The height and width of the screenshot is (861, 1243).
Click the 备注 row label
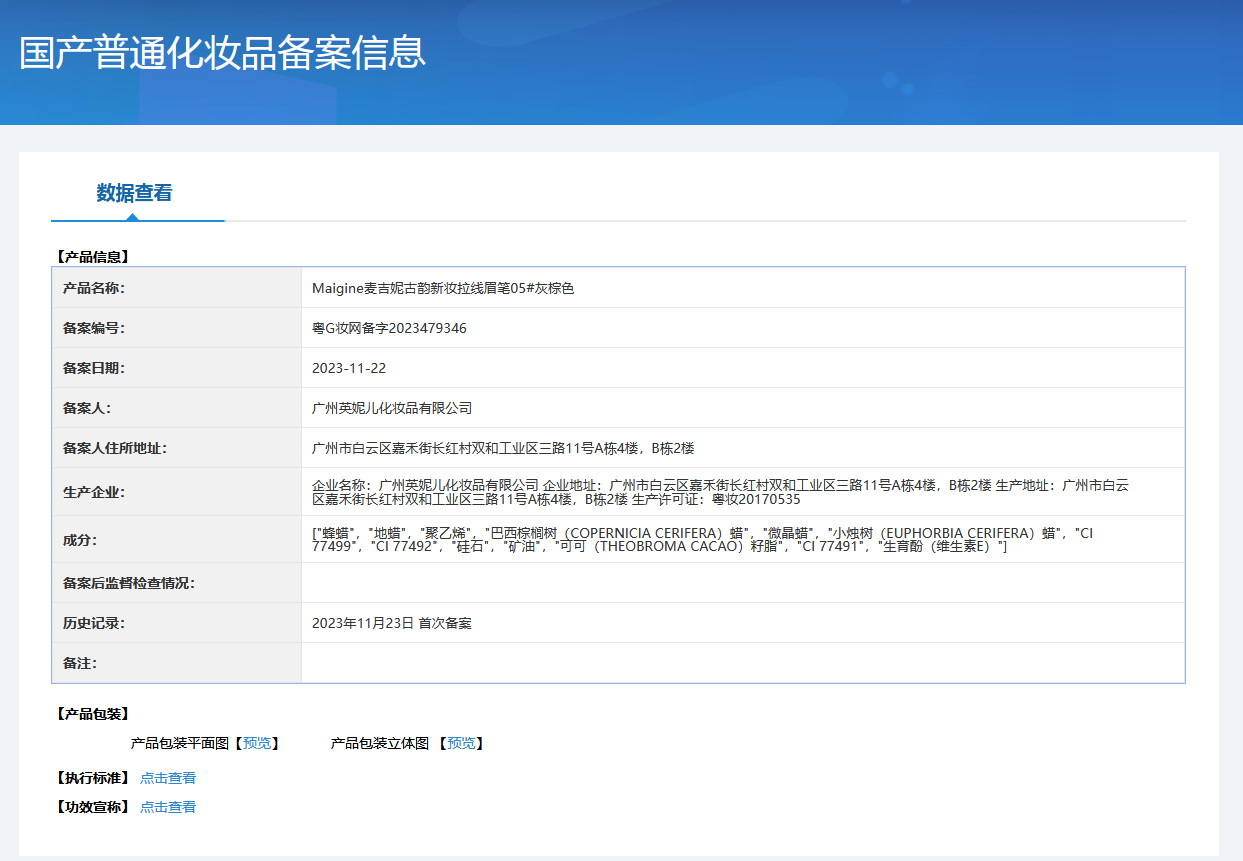80,663
